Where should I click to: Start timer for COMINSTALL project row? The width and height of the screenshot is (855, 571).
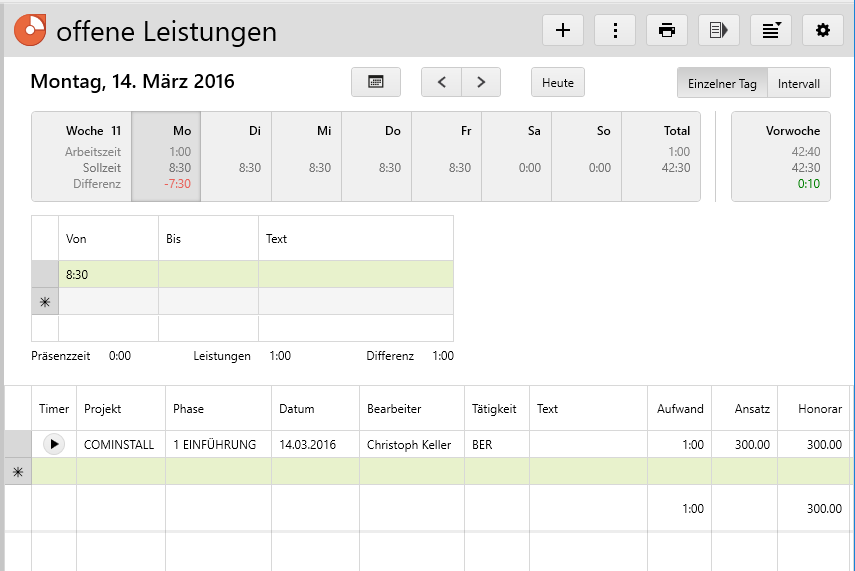click(x=54, y=444)
